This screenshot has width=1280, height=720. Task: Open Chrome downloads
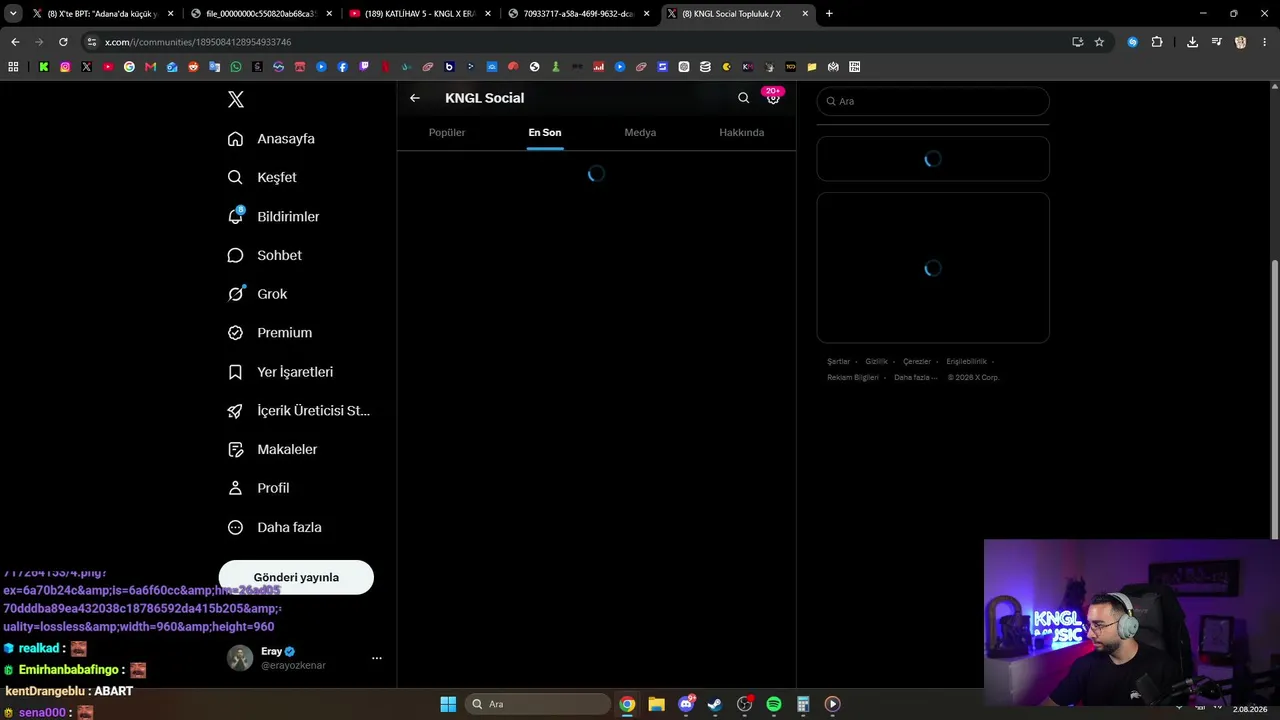[1192, 42]
